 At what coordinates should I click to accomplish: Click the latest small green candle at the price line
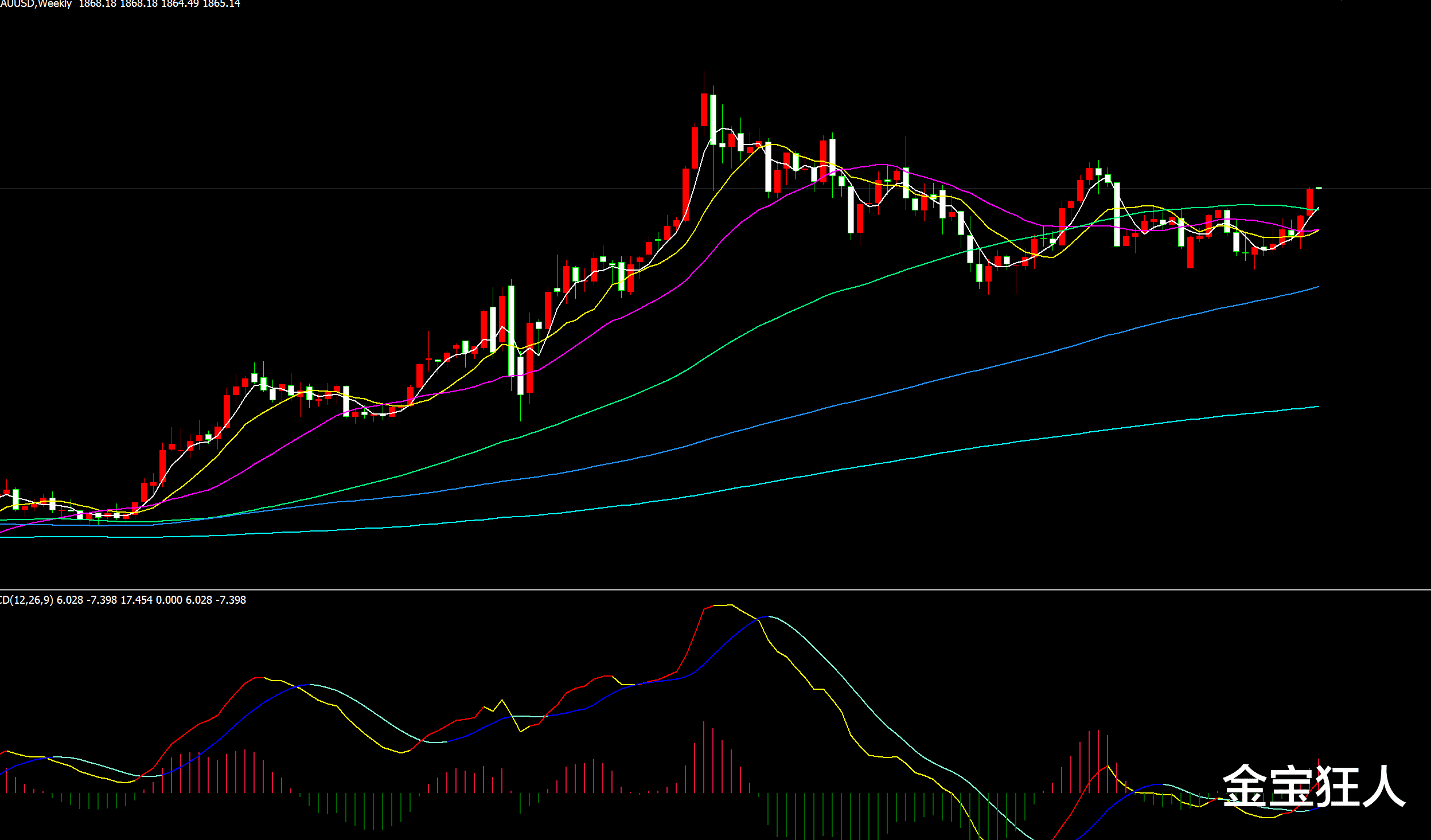coord(1319,187)
